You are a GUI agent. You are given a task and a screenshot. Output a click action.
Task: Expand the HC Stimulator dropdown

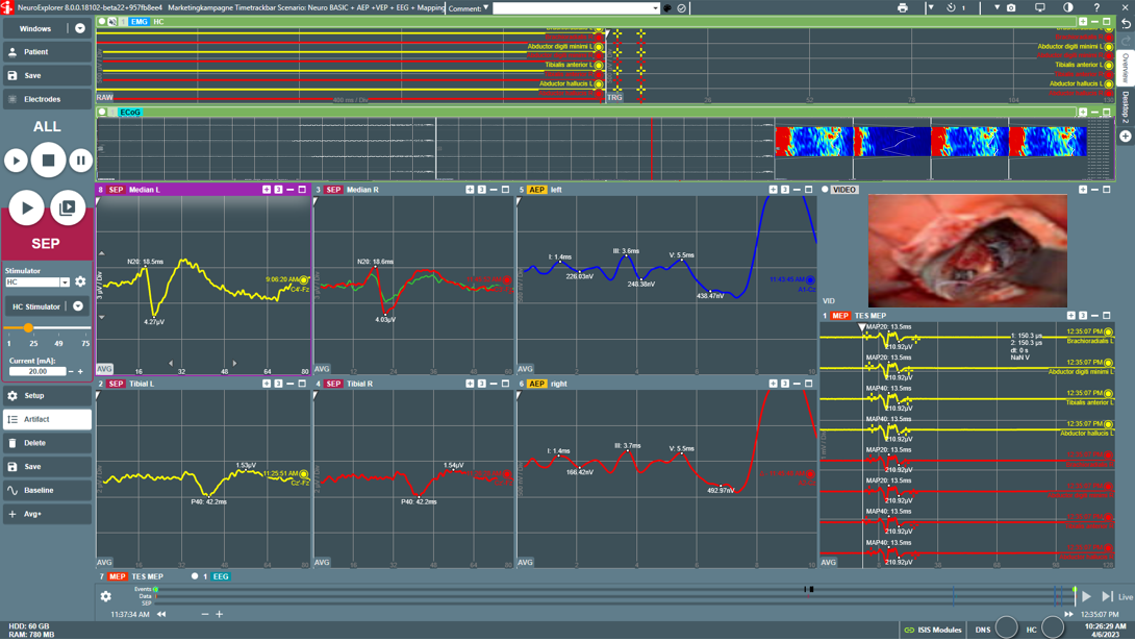[78, 307]
